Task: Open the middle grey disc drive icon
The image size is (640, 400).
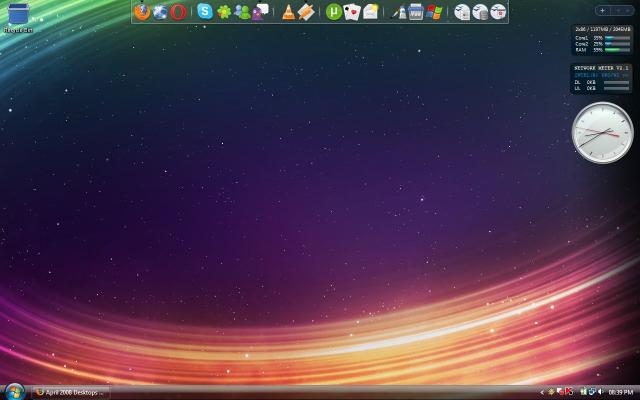Action: coord(480,12)
